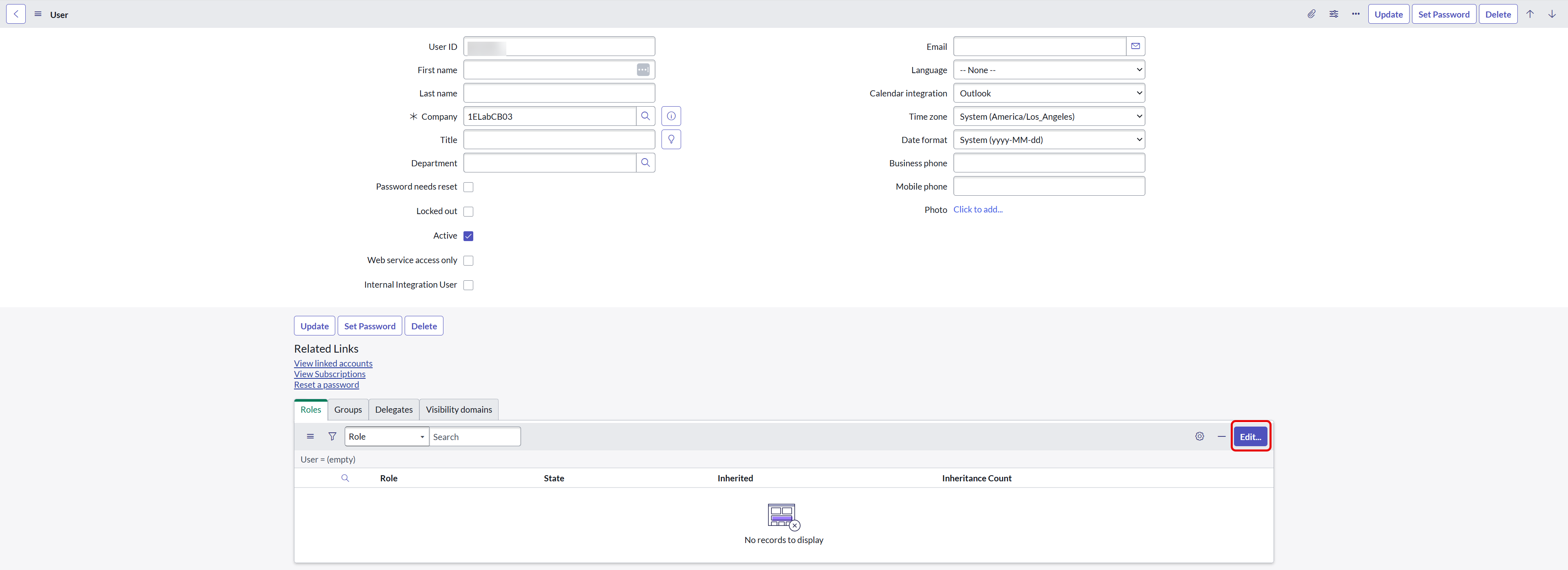Expand the Time zone dropdown
This screenshot has height=570, width=1568.
[1048, 116]
